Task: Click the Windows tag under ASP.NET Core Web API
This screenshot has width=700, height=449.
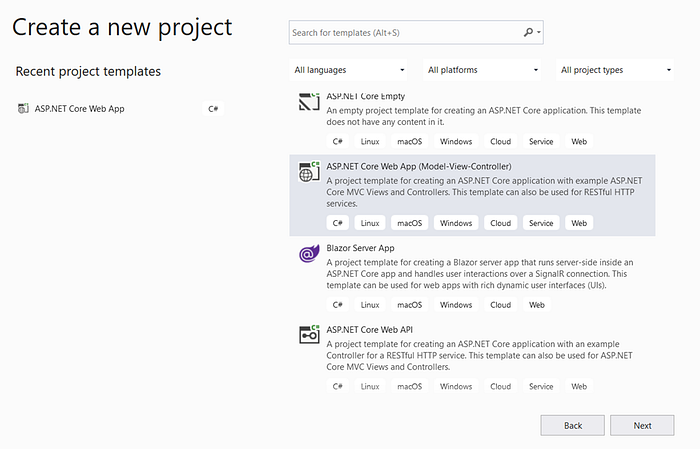Action: click(456, 386)
